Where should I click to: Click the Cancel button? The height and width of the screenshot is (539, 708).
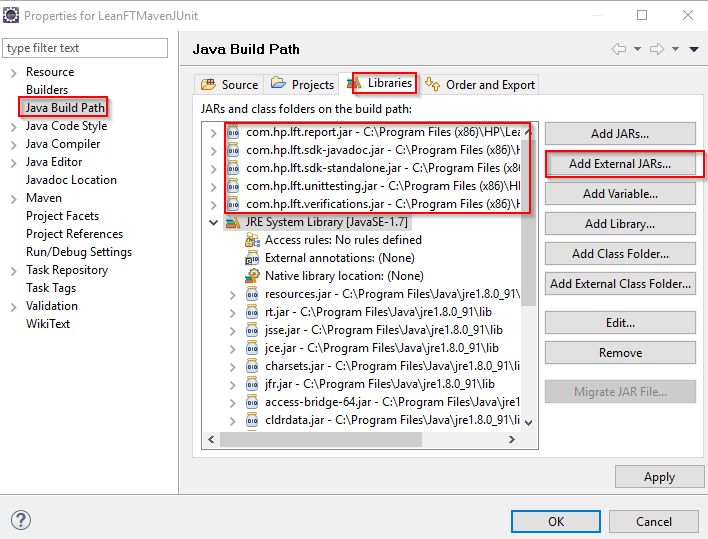click(654, 522)
